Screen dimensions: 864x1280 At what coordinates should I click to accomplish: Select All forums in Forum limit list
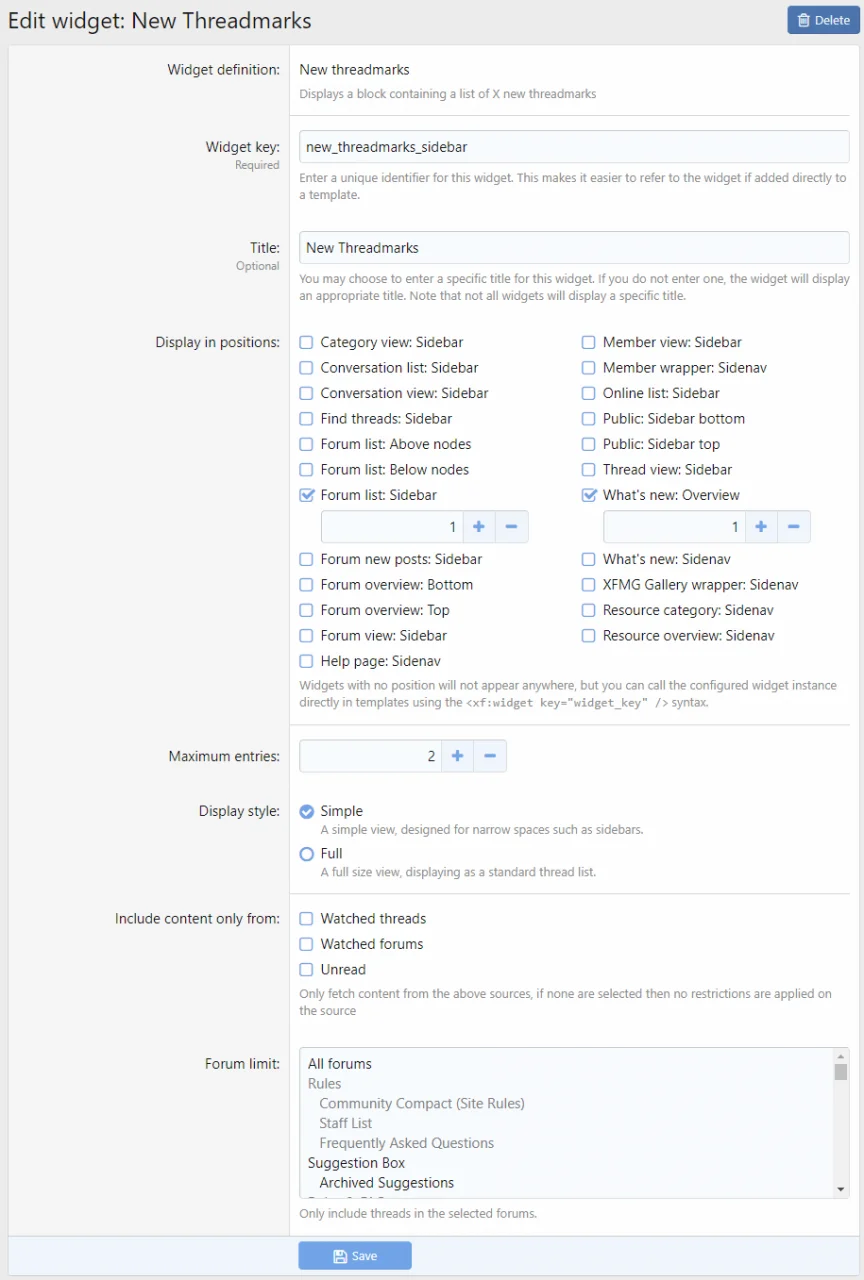[x=340, y=1064]
